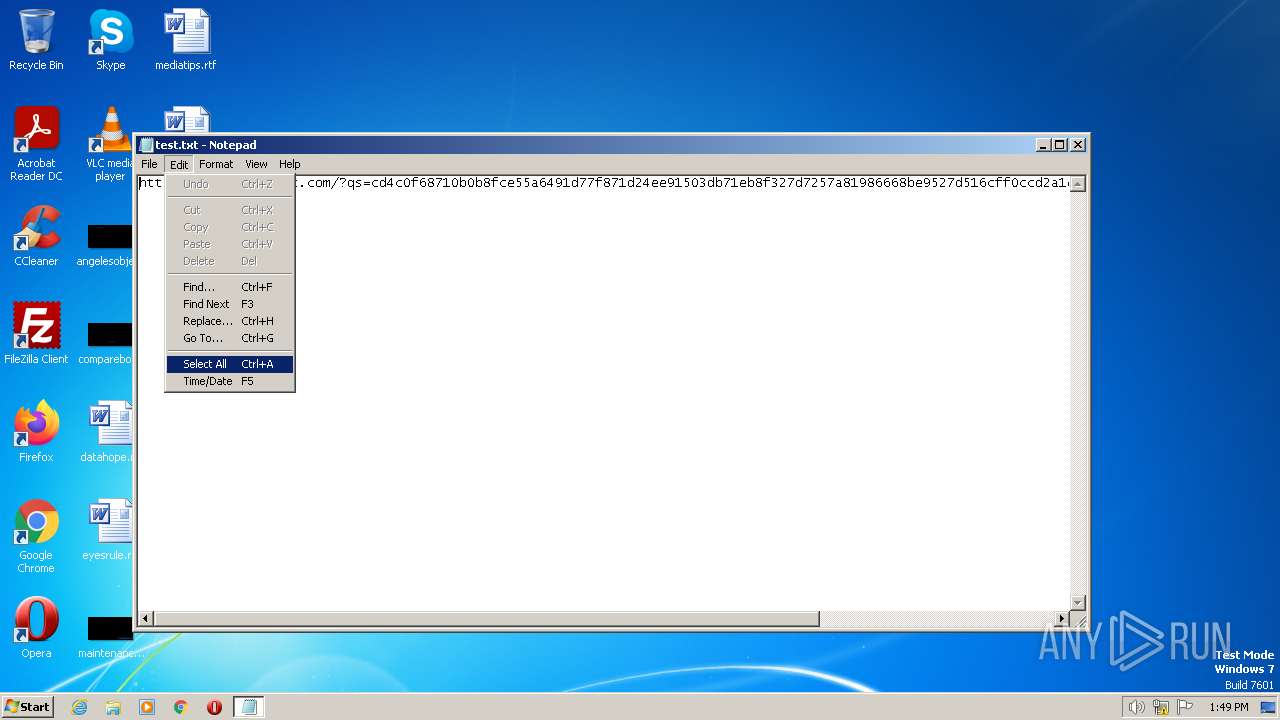
Task: Open the File menu in Notepad
Action: (x=149, y=164)
